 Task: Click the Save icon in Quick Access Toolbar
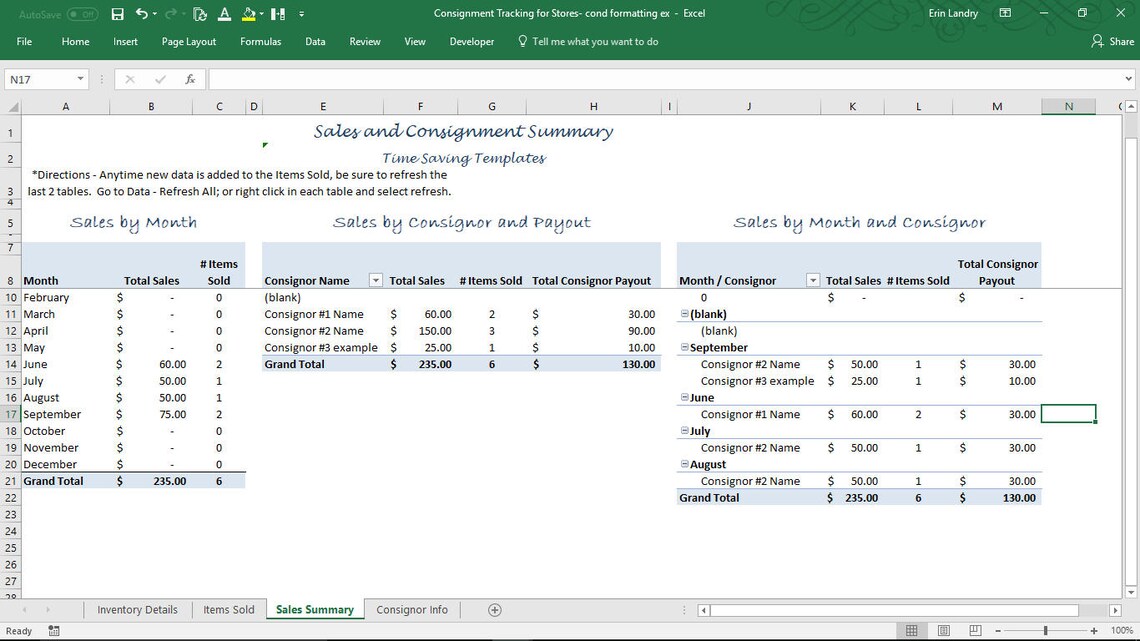116,13
